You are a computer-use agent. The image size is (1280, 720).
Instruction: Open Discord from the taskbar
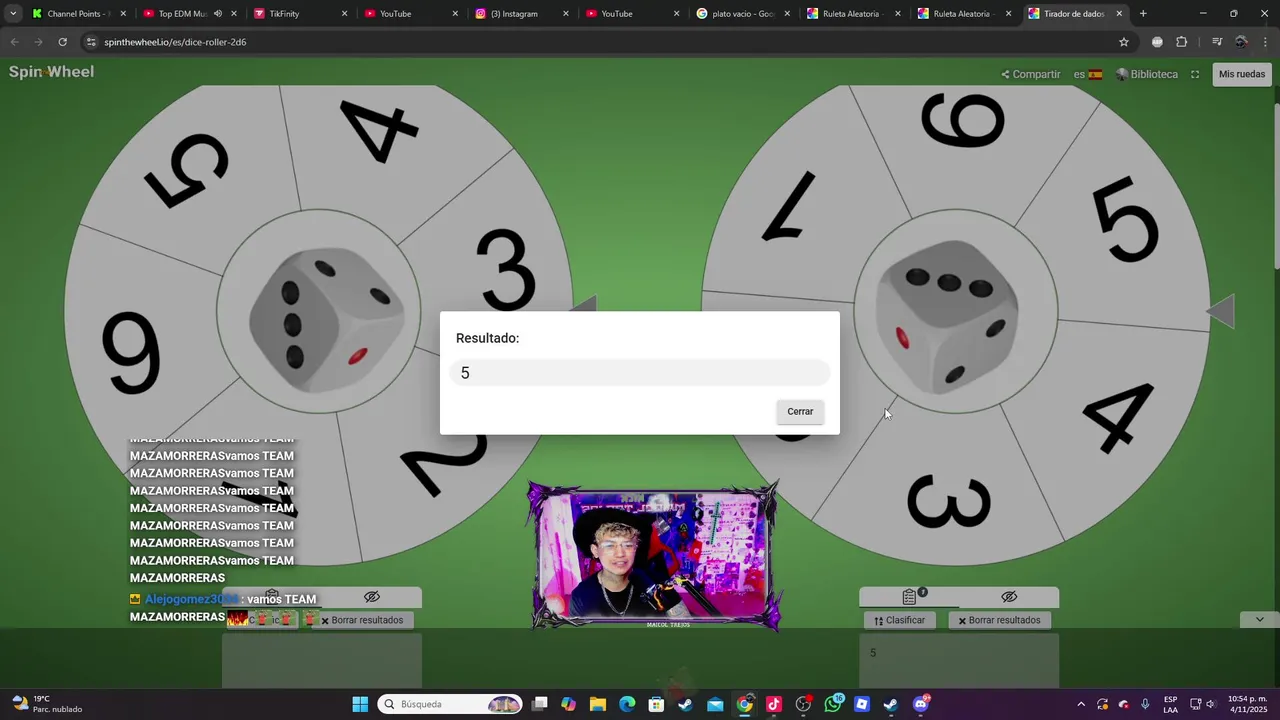921,704
